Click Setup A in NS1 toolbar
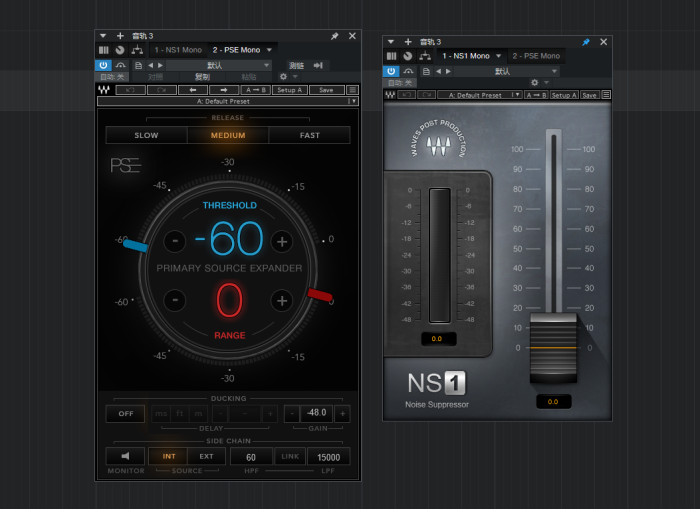This screenshot has width=700, height=509. click(x=564, y=95)
